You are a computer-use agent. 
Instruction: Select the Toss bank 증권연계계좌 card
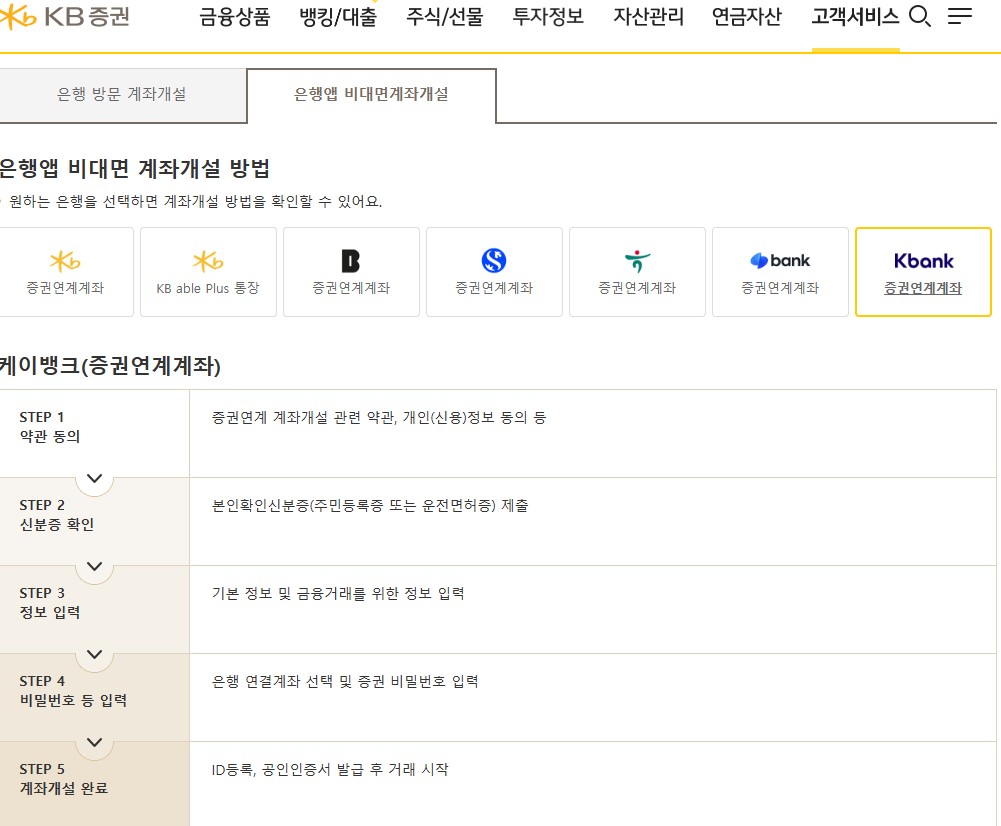coord(780,272)
